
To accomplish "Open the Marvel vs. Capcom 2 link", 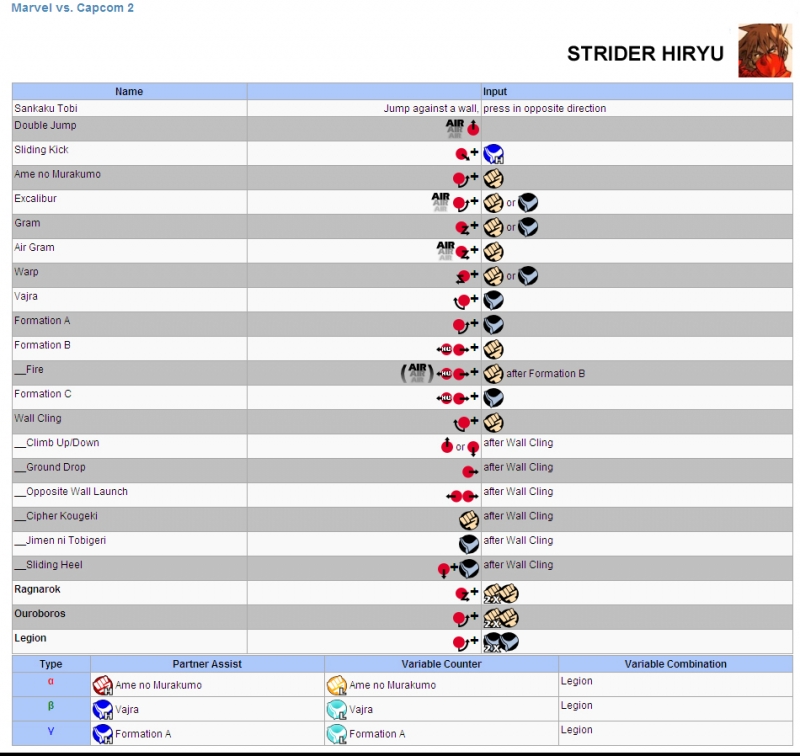I will [72, 8].
